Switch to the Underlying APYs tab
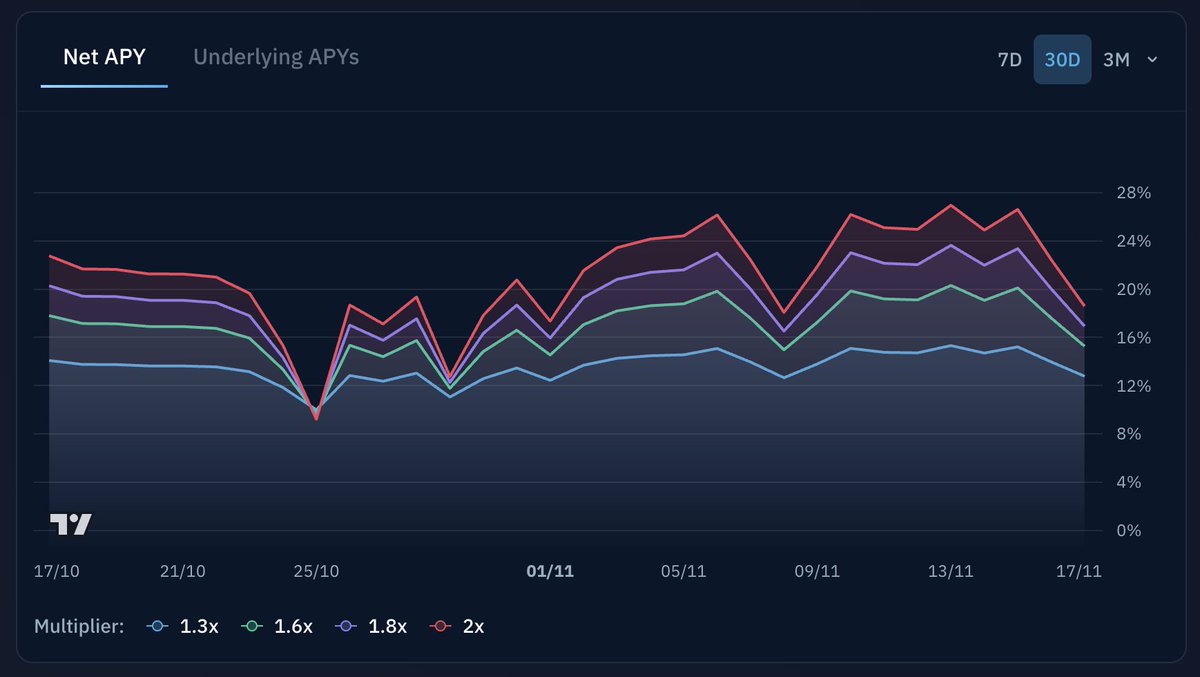The height and width of the screenshot is (677, 1200). tap(275, 57)
